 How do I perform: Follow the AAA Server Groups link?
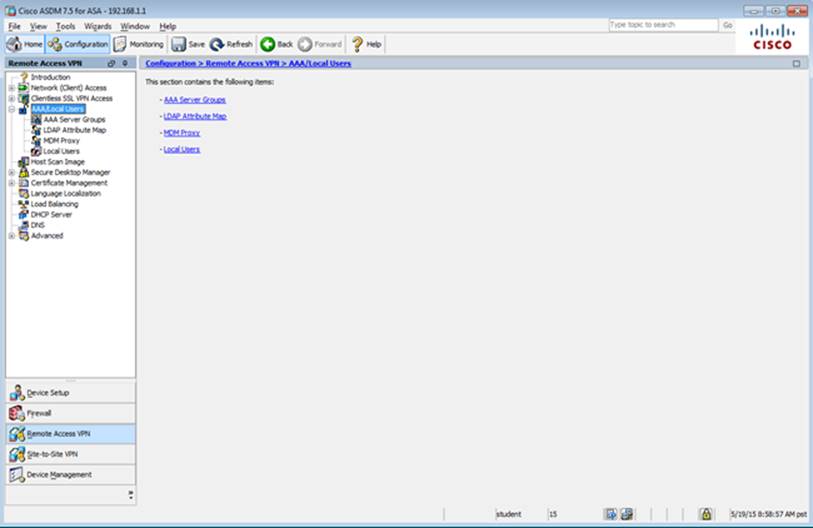194,100
